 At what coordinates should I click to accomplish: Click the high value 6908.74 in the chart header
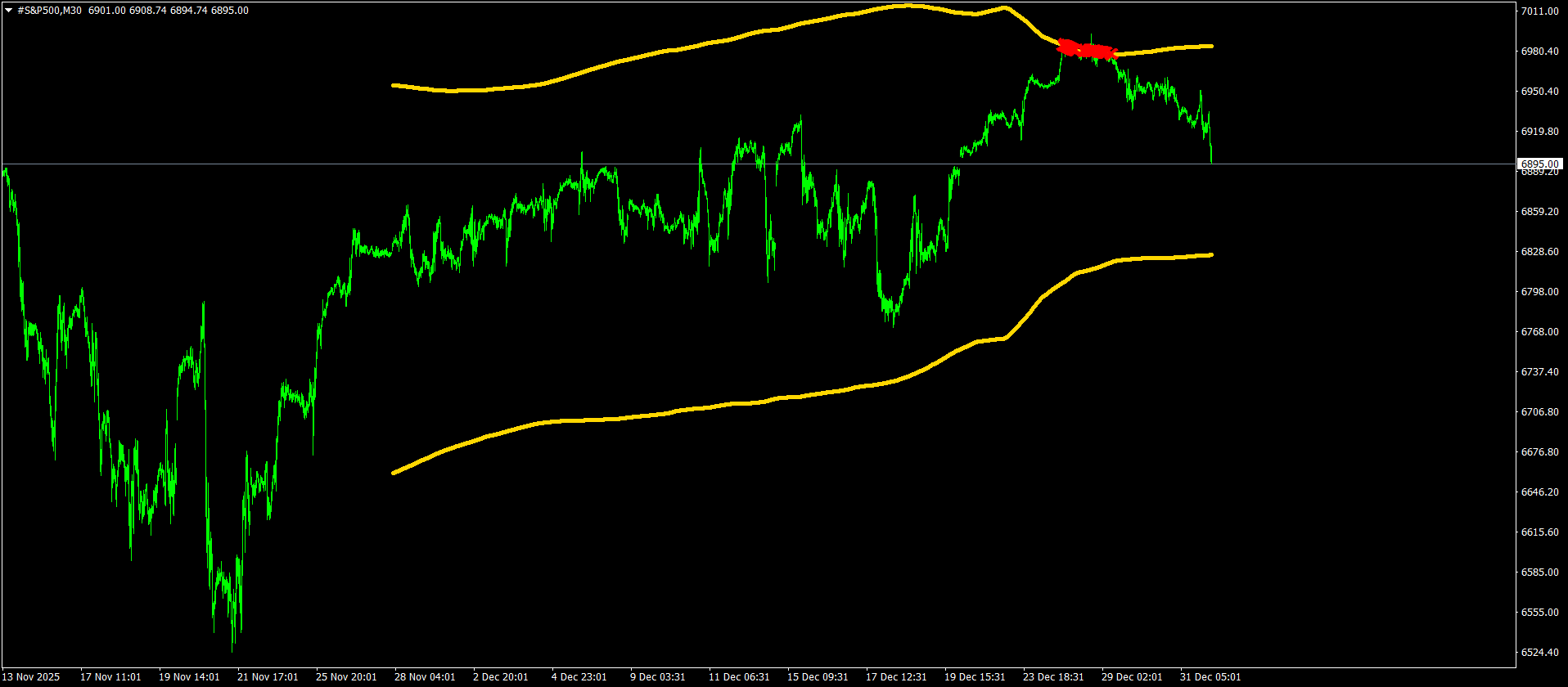[148, 11]
